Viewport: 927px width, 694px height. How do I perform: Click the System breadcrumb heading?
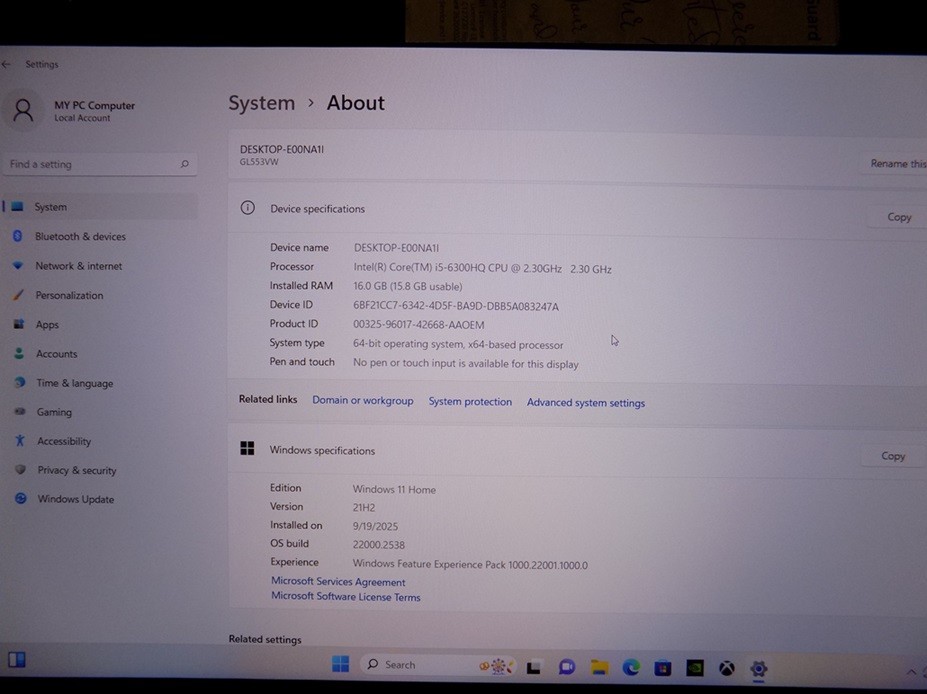pos(261,103)
